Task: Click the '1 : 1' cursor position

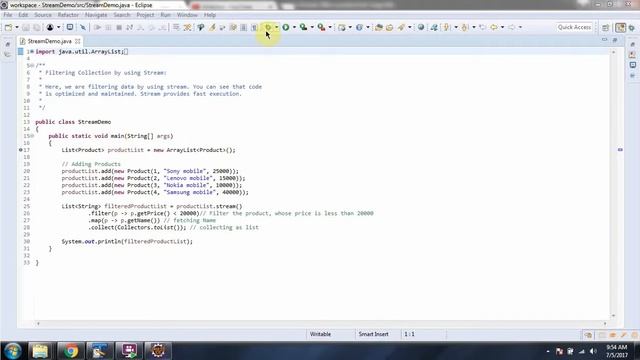Action: coord(409,334)
